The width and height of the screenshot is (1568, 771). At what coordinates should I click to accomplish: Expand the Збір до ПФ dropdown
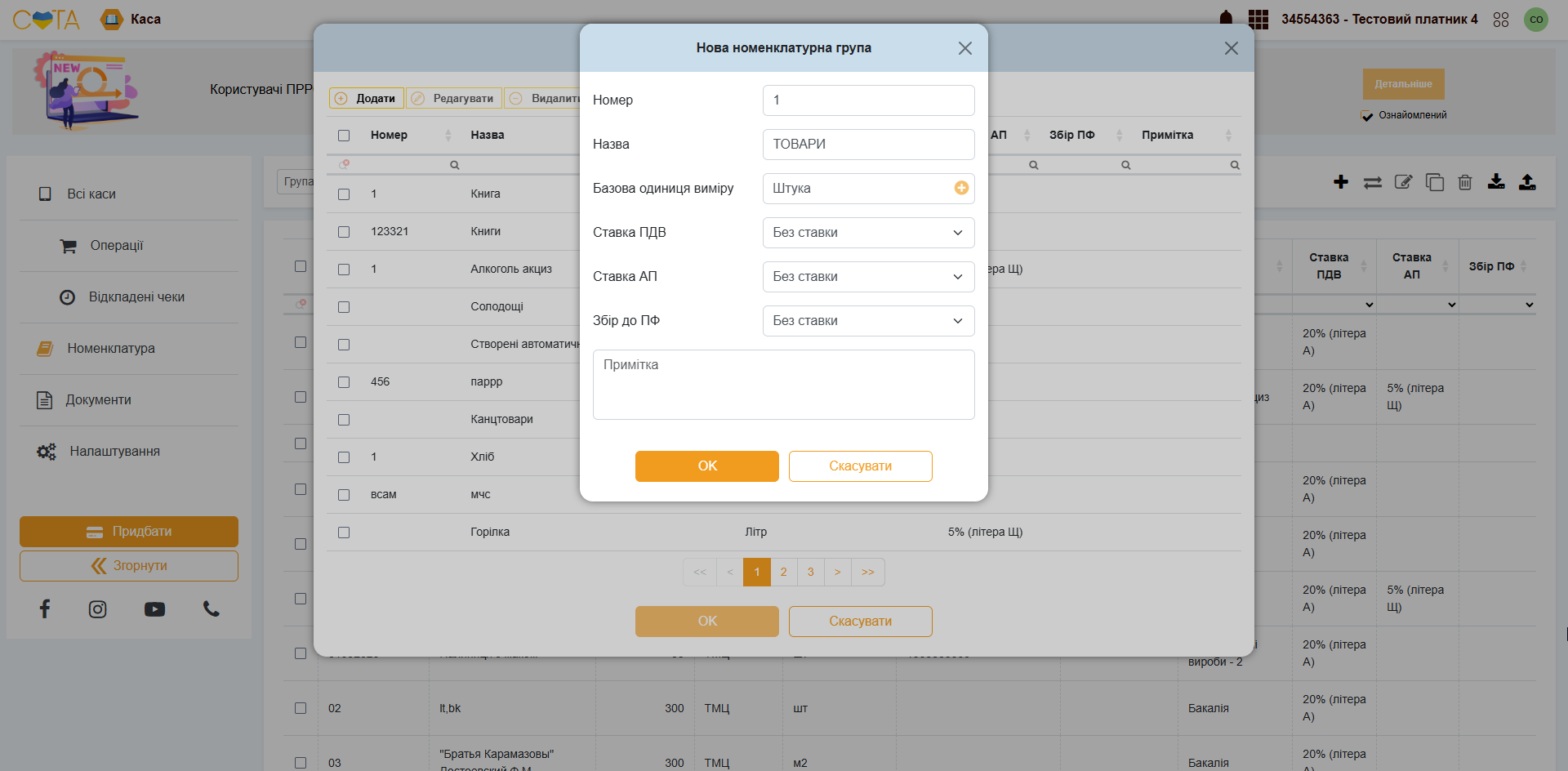(x=868, y=321)
